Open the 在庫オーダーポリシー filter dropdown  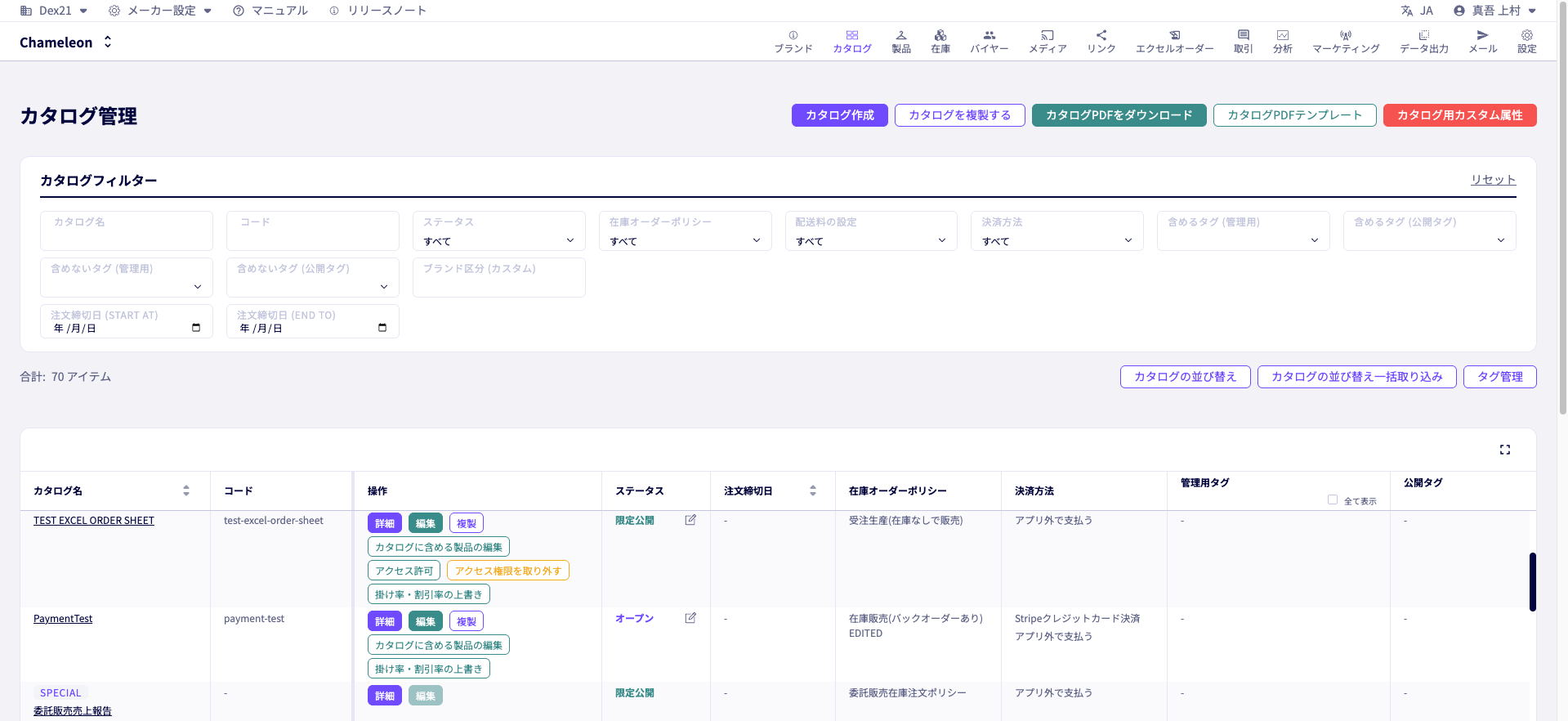pos(686,231)
